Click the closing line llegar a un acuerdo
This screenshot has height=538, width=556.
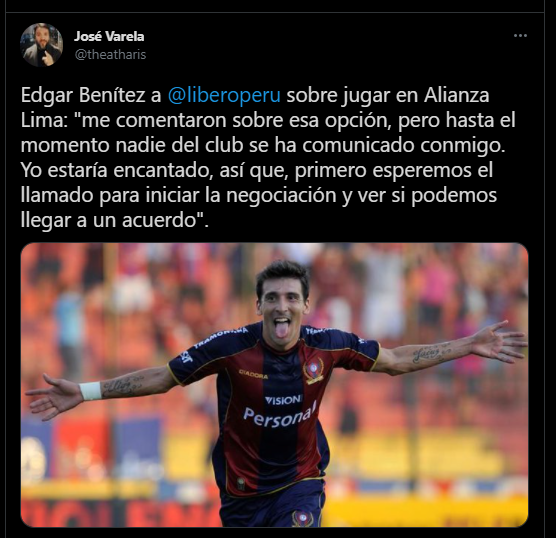pos(115,220)
